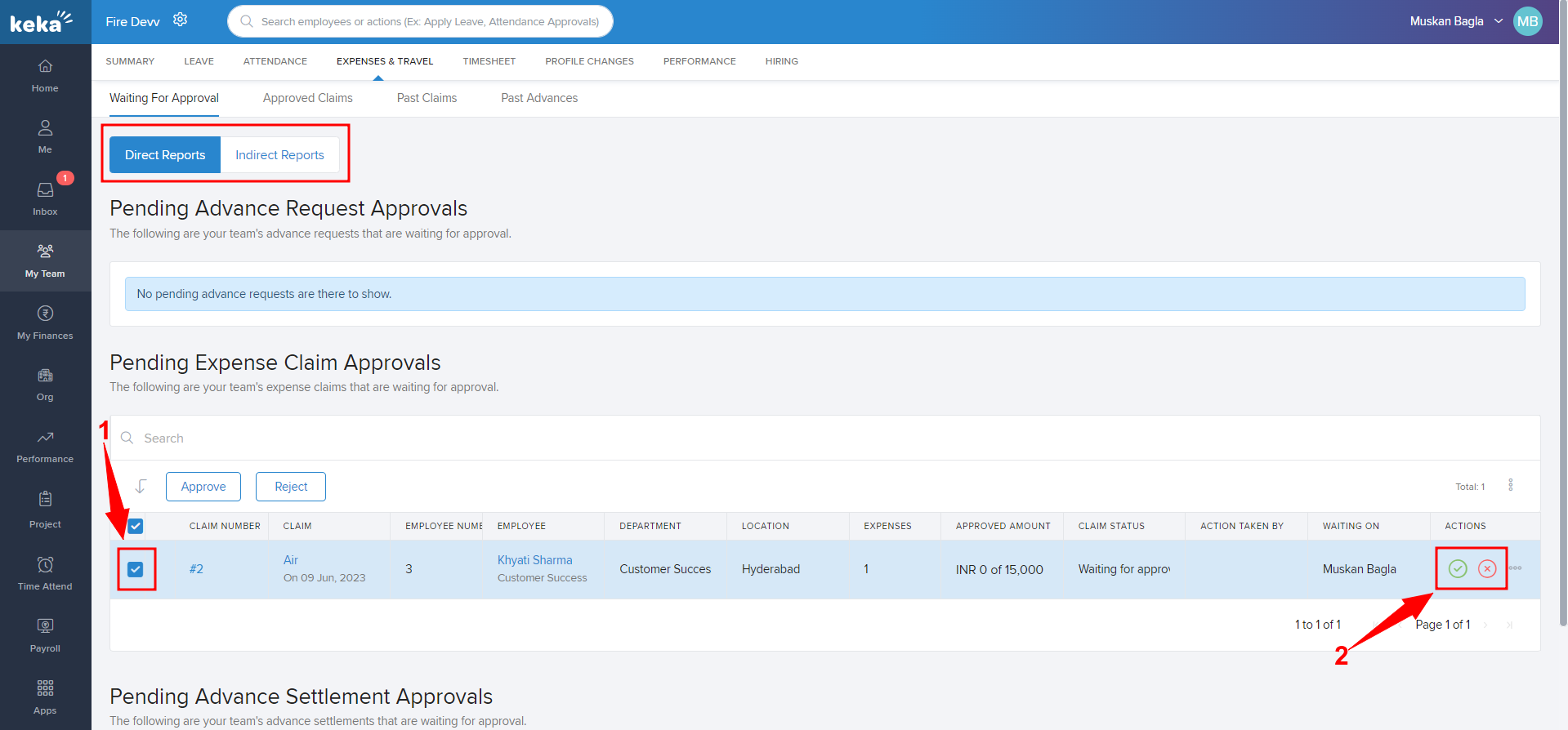1568x730 pixels.
Task: Uncheck the select-all claims header checkbox
Action: pyautogui.click(x=136, y=527)
